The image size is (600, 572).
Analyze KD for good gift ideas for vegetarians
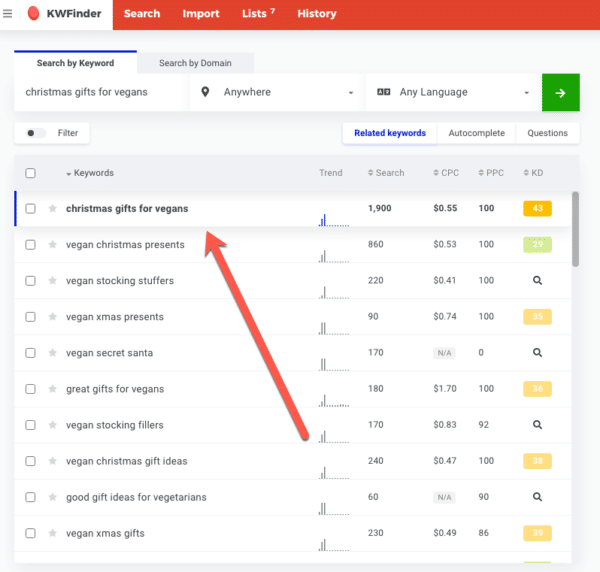[x=537, y=497]
